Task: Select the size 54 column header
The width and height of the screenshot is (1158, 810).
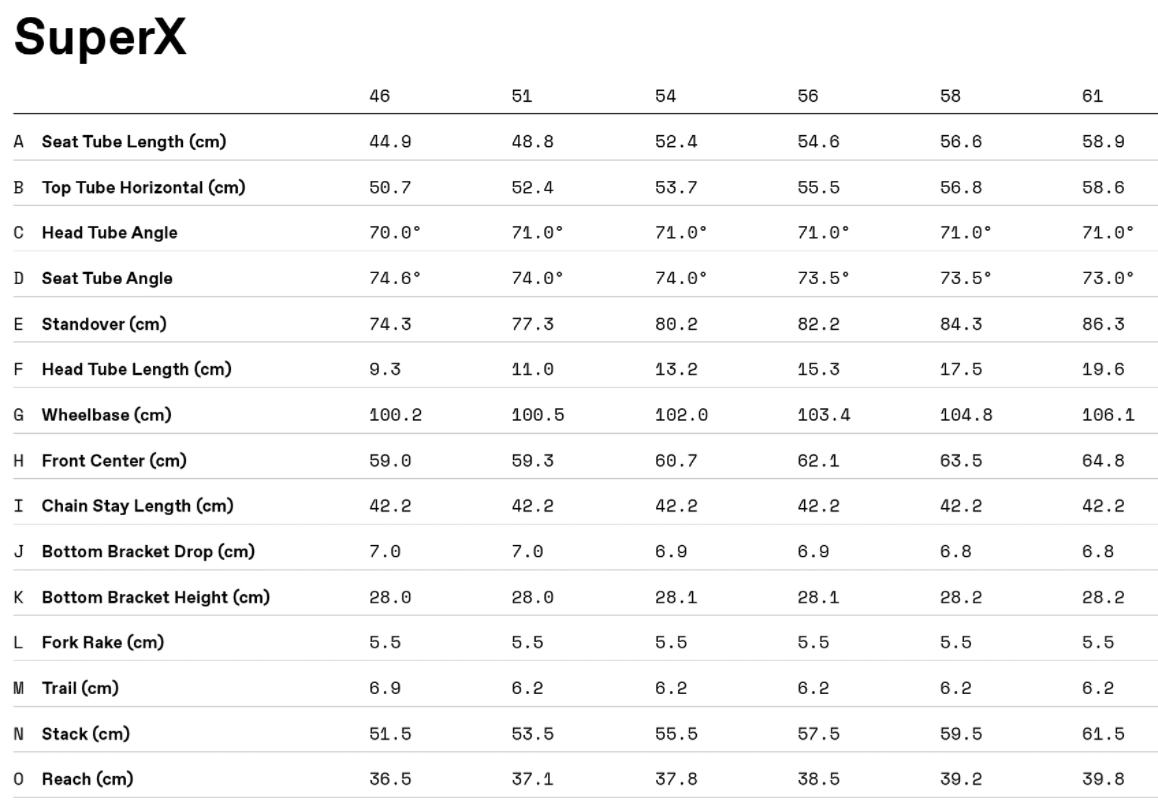Action: (665, 96)
